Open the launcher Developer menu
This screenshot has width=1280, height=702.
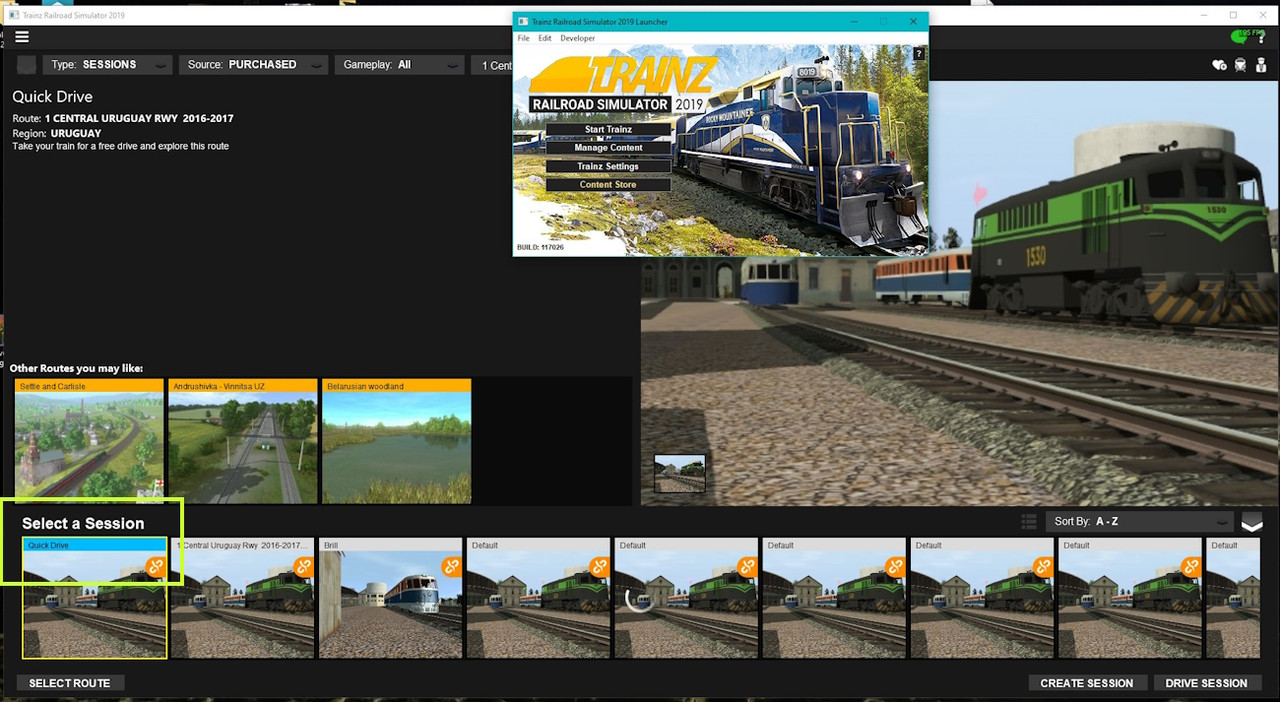point(577,38)
